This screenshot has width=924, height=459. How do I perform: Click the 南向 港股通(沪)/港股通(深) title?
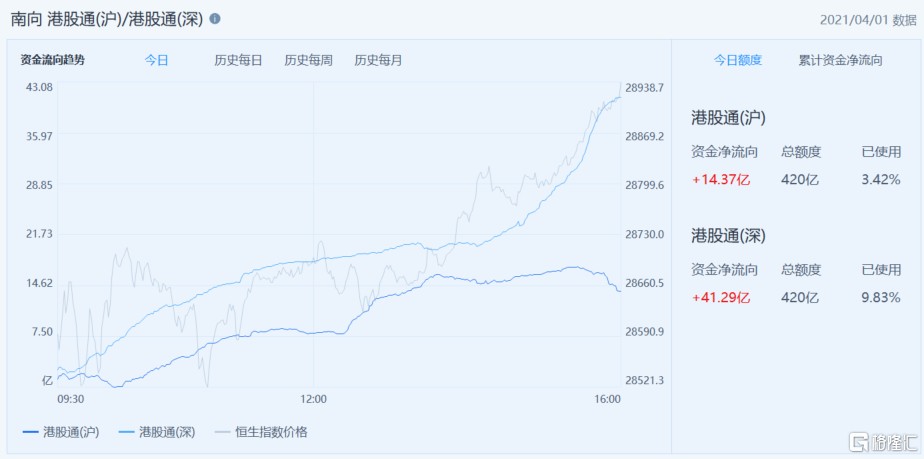click(107, 19)
